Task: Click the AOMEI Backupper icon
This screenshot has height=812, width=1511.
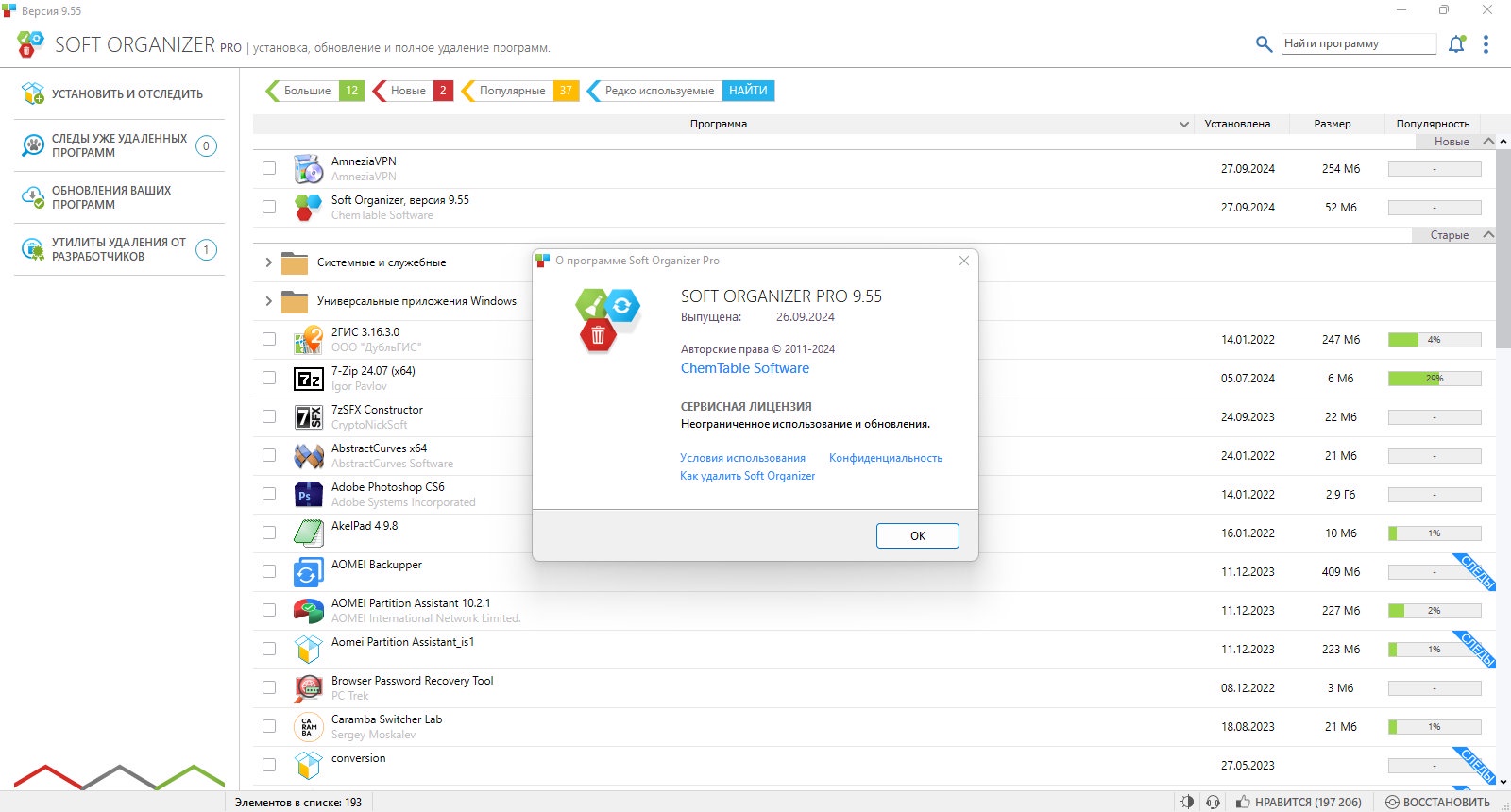Action: pyautogui.click(x=309, y=572)
